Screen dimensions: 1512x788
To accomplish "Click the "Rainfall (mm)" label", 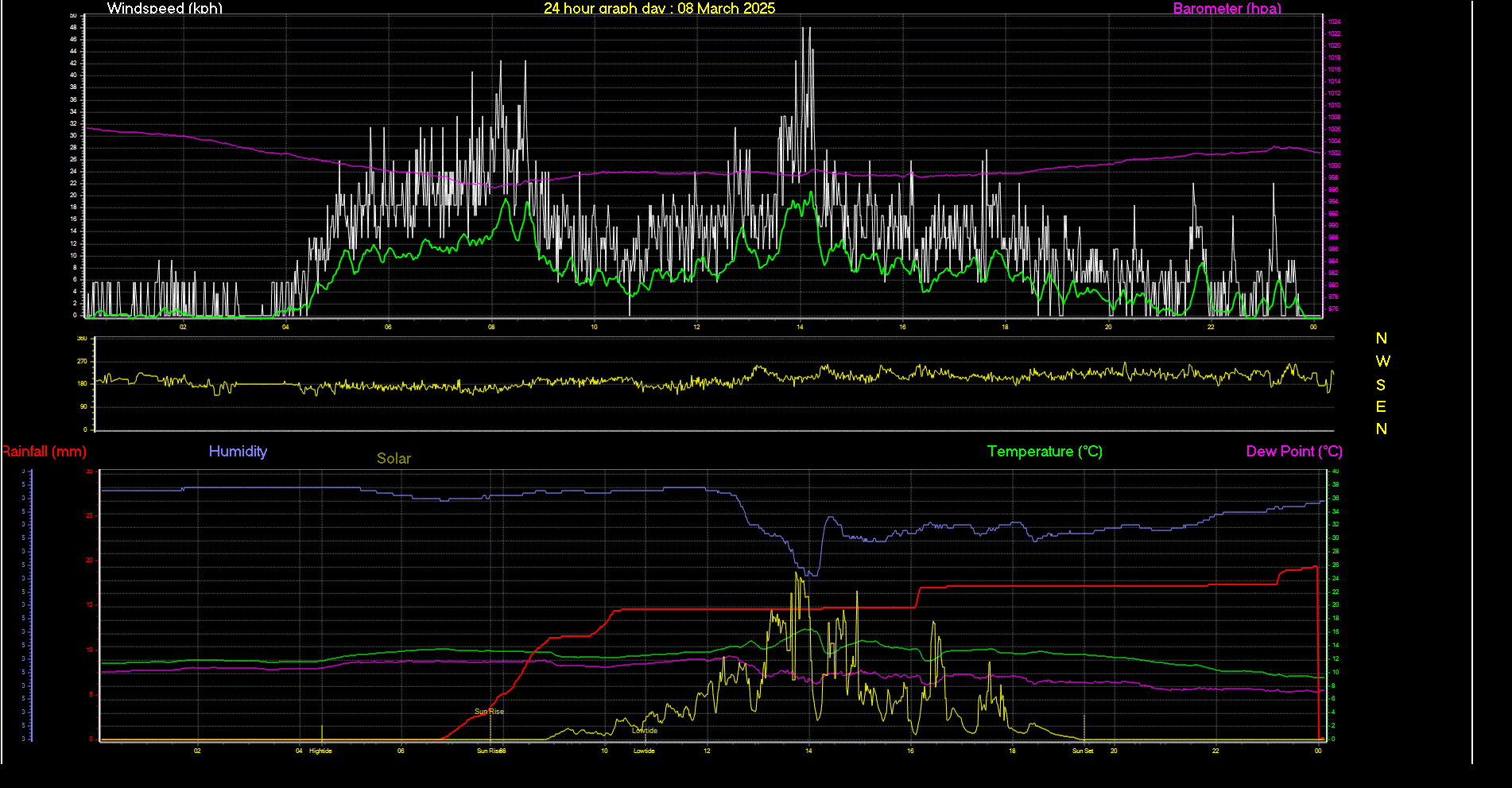I will tap(45, 452).
